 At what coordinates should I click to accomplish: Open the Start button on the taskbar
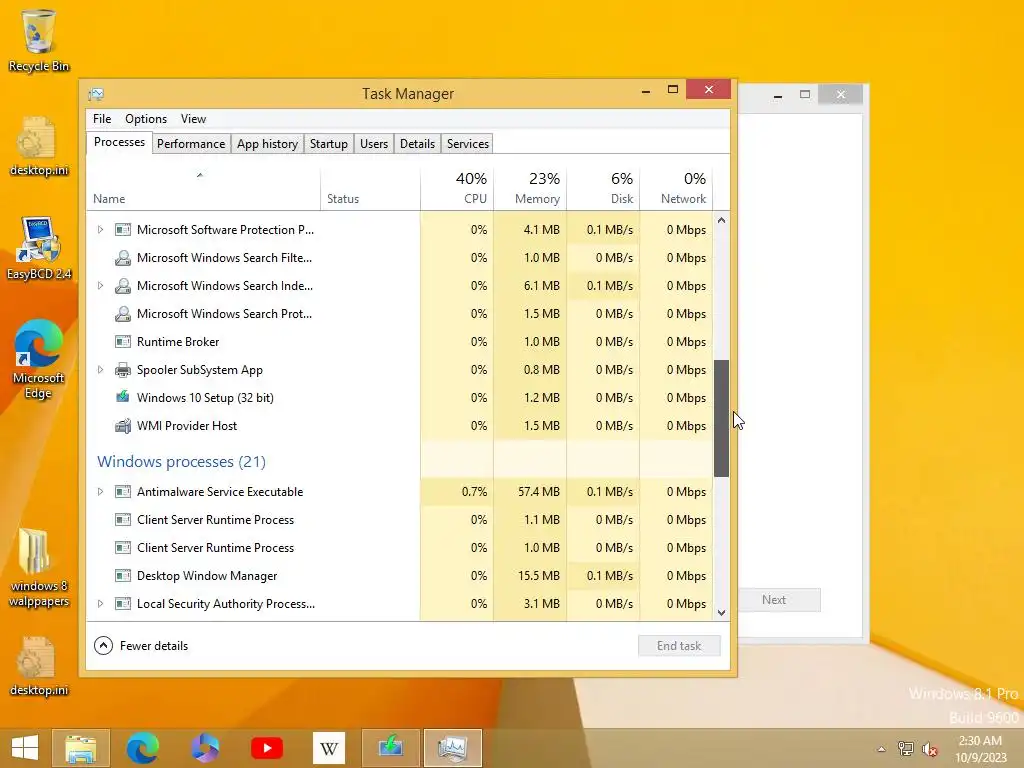(25, 748)
